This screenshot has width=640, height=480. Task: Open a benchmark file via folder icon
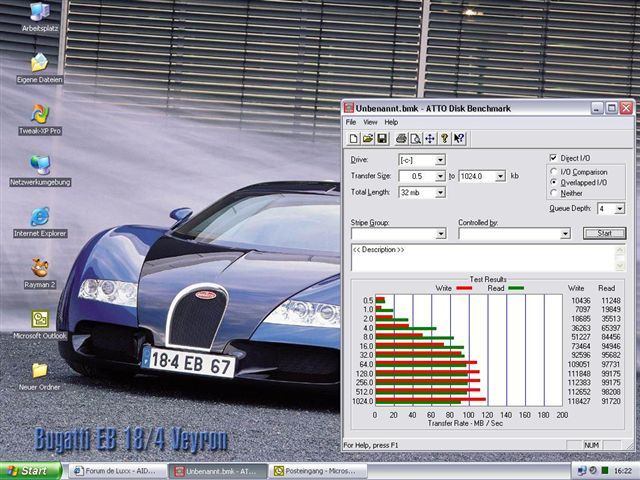click(368, 139)
